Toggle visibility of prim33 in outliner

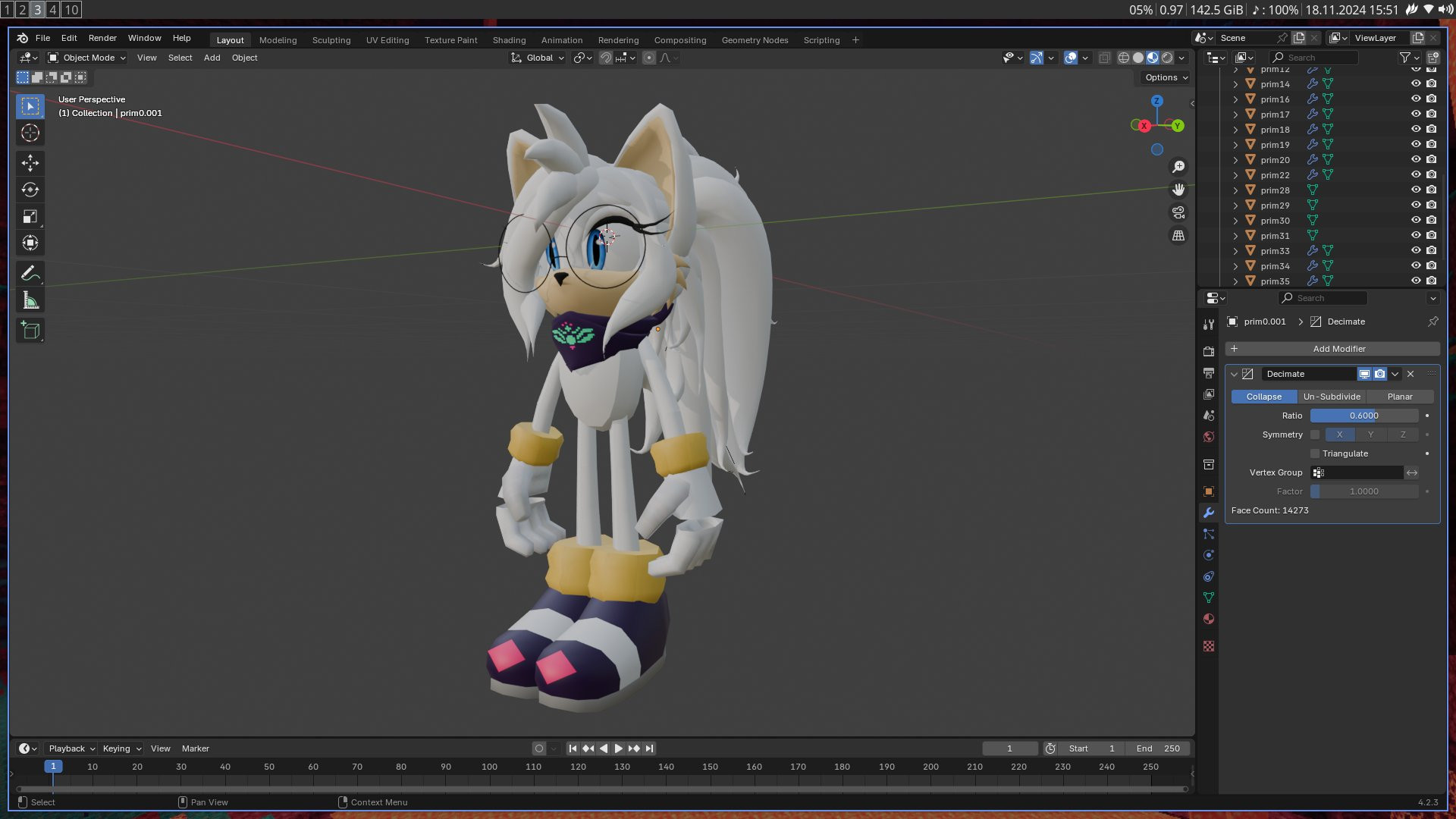click(1415, 251)
